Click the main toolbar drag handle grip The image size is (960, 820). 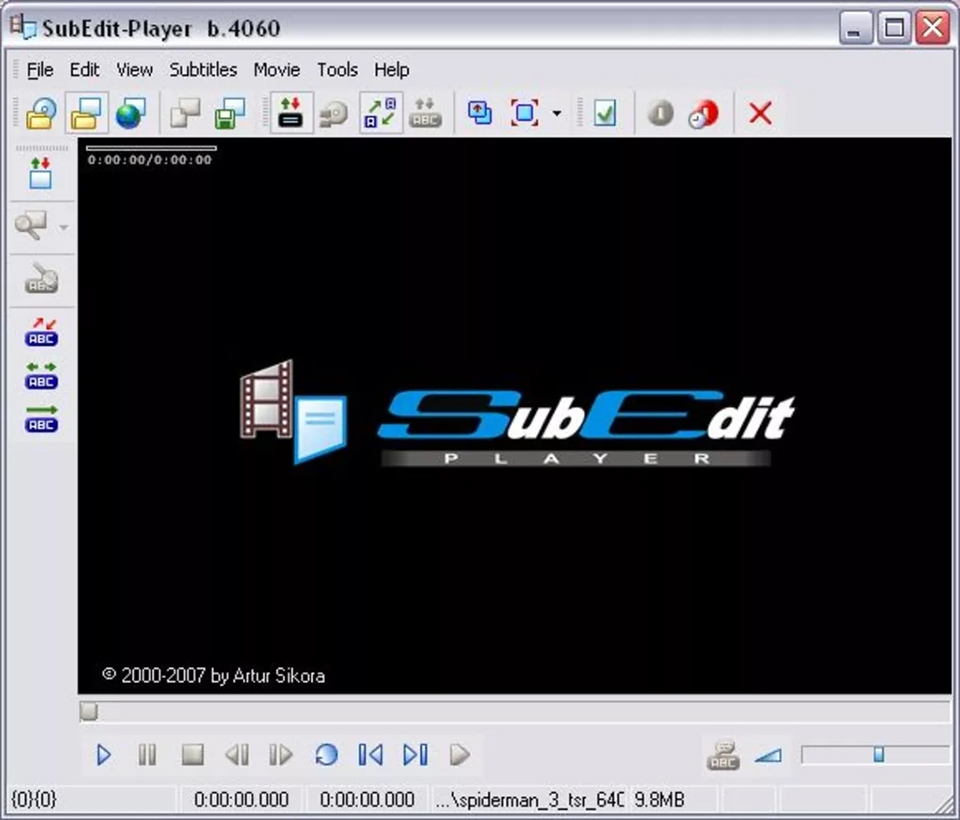tap(17, 113)
